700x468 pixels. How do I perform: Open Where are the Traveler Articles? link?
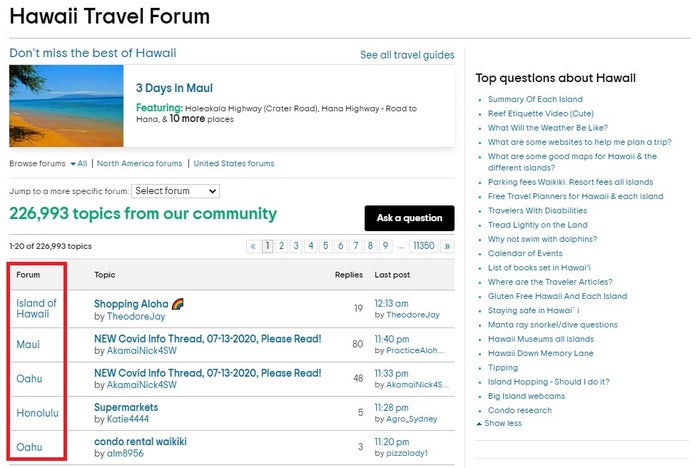coord(550,282)
